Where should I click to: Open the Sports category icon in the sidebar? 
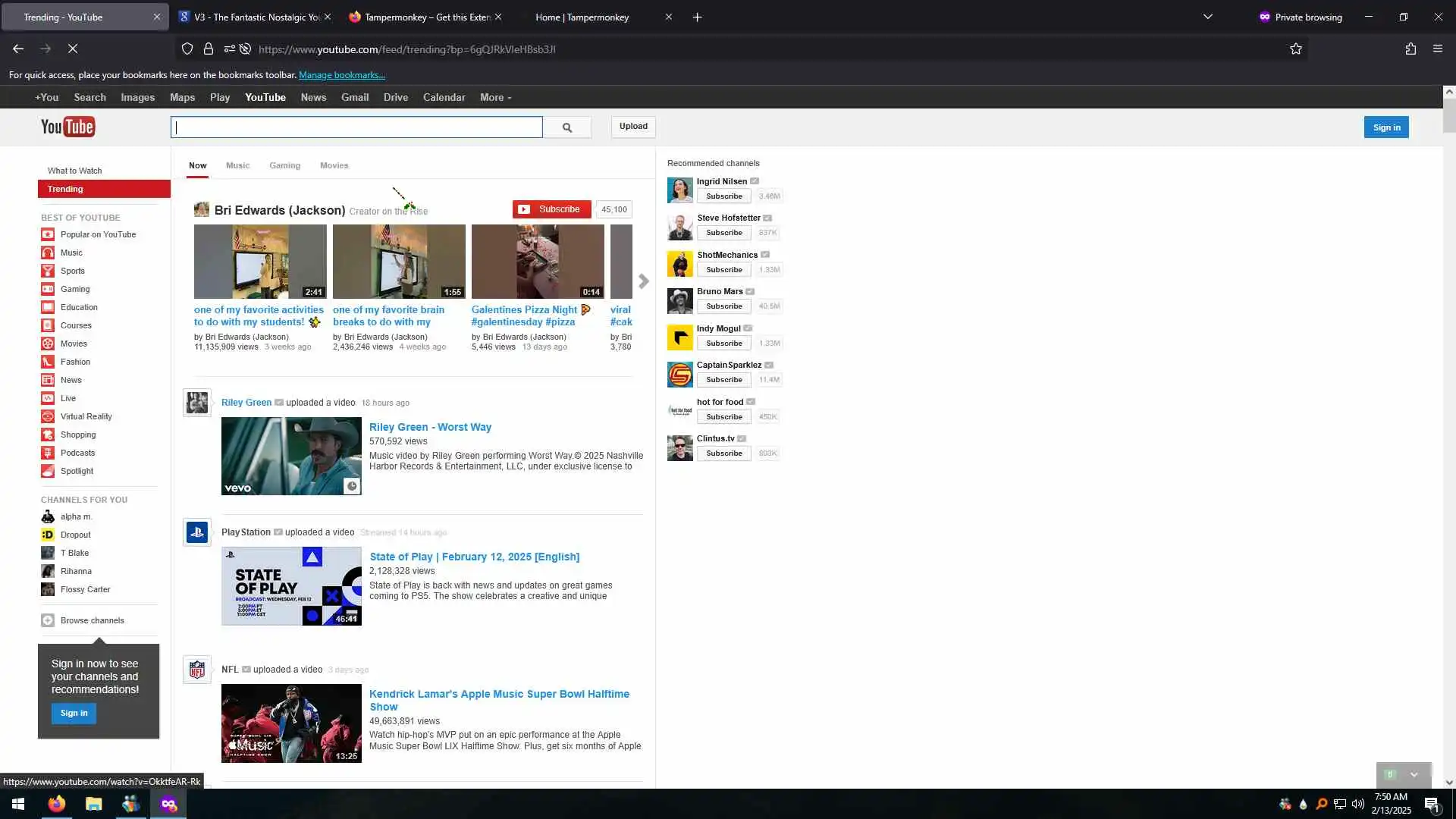[x=48, y=271]
